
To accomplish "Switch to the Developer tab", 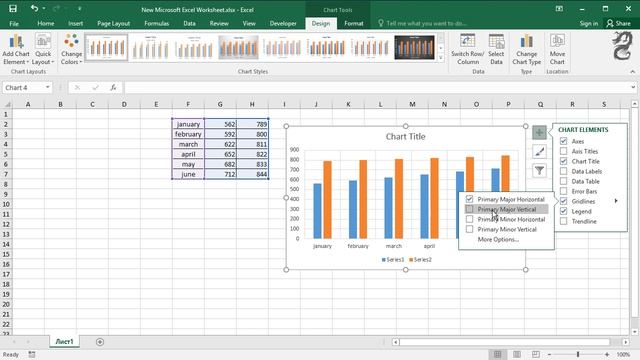I will pos(283,23).
